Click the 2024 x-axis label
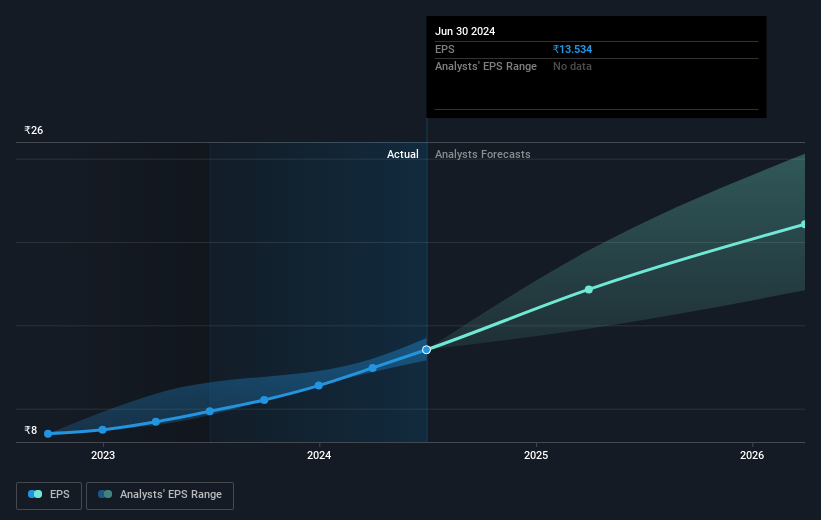This screenshot has width=821, height=520. pyautogui.click(x=319, y=455)
